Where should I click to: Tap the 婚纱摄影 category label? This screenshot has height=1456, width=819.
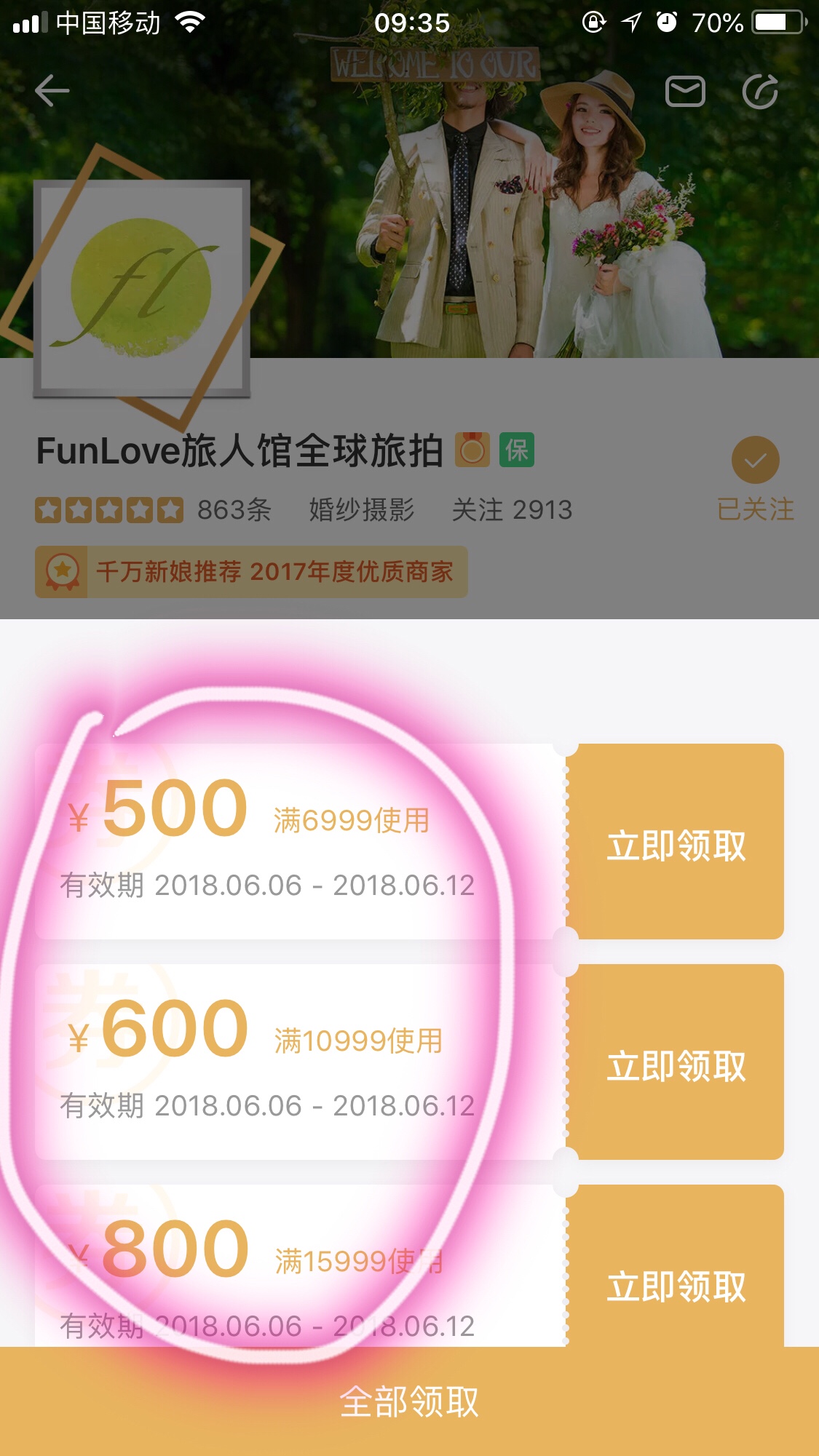(x=362, y=510)
